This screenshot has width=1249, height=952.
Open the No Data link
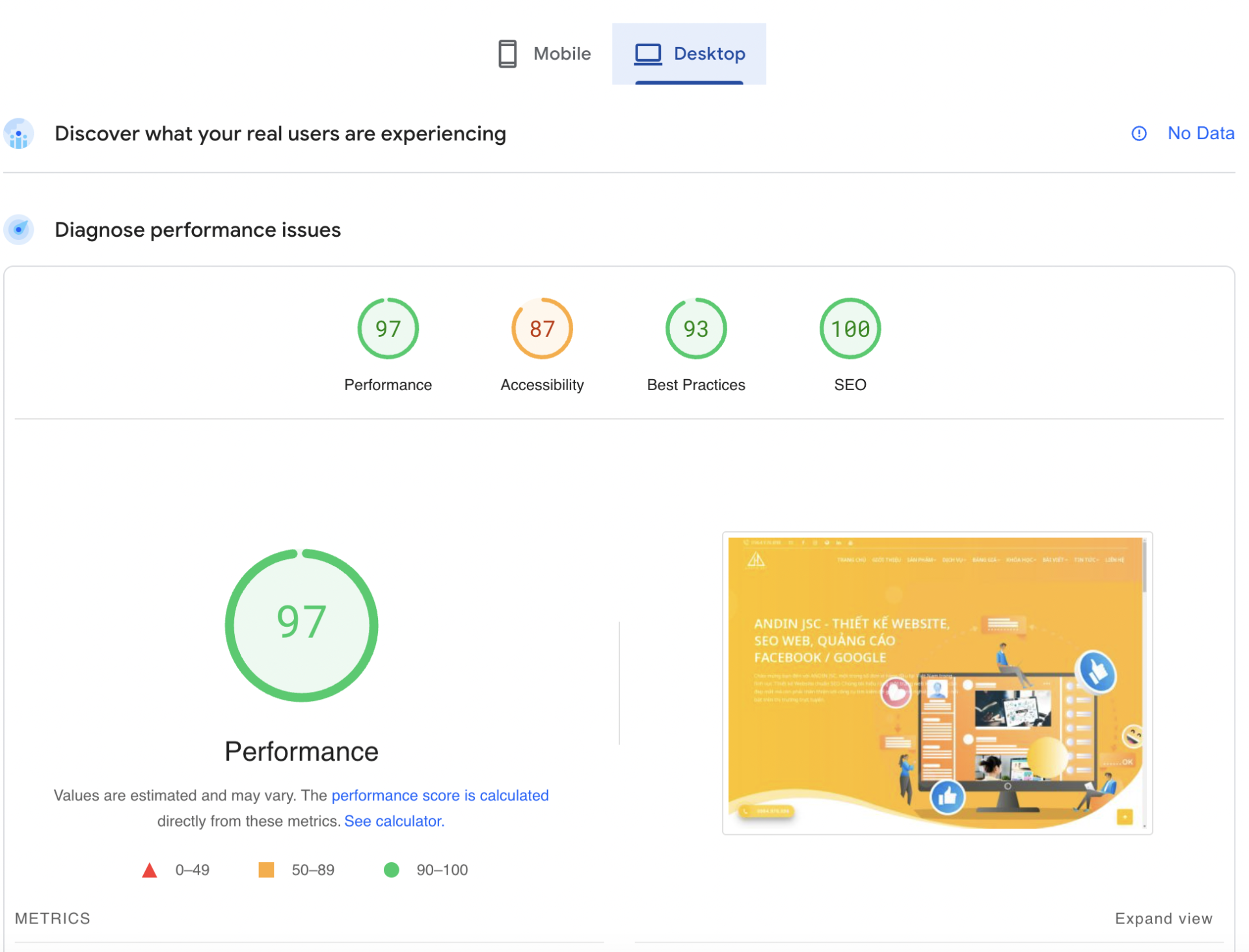1201,133
